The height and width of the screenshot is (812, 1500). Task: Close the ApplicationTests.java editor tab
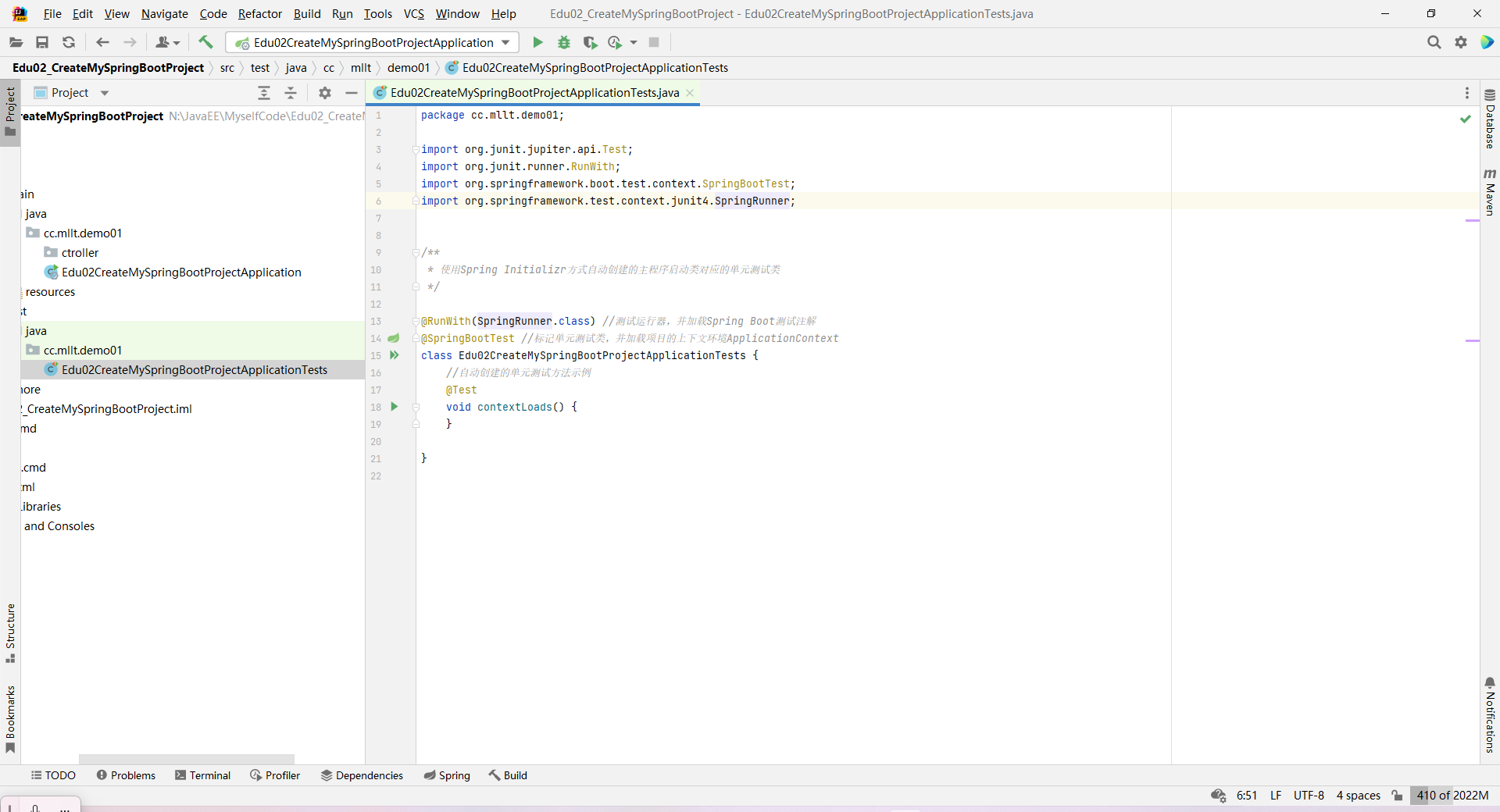point(690,93)
